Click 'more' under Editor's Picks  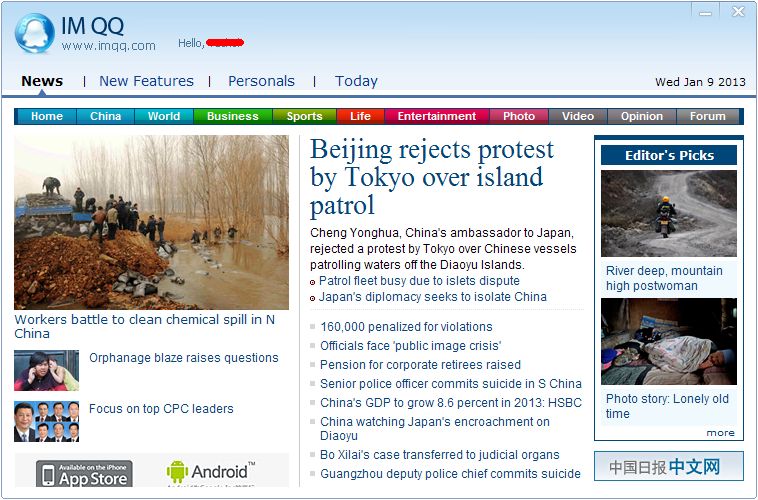coord(720,433)
